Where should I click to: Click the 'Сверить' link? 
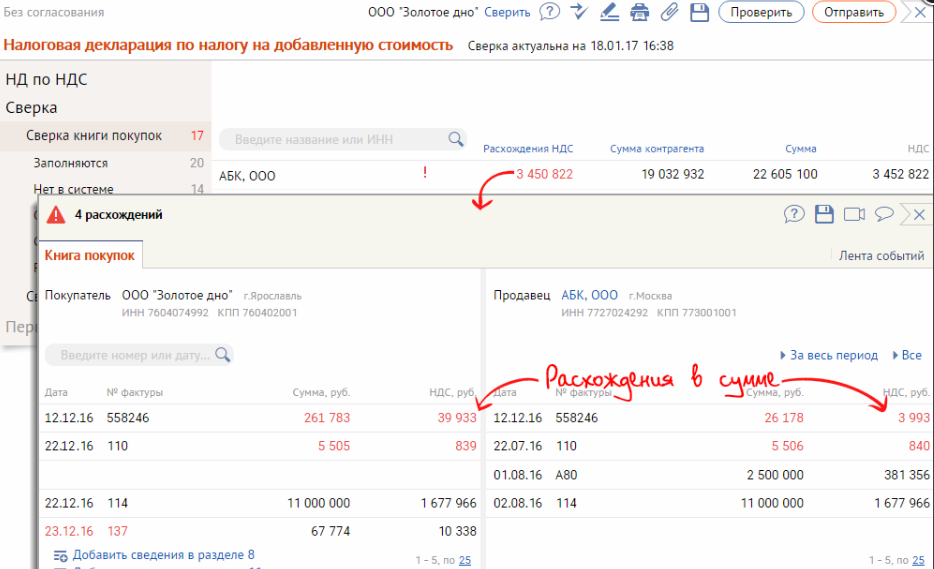click(507, 12)
